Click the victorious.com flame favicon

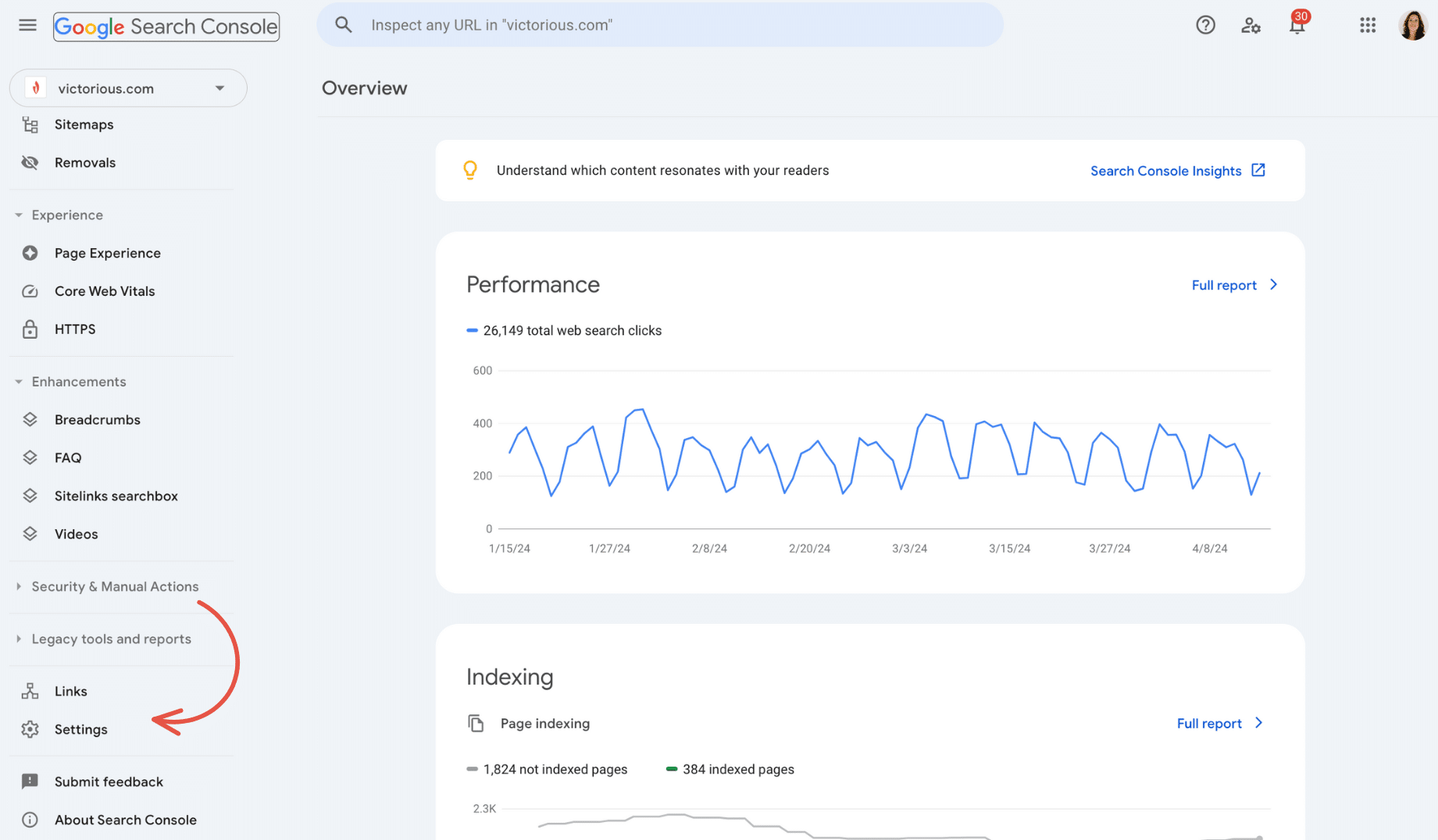pos(35,88)
